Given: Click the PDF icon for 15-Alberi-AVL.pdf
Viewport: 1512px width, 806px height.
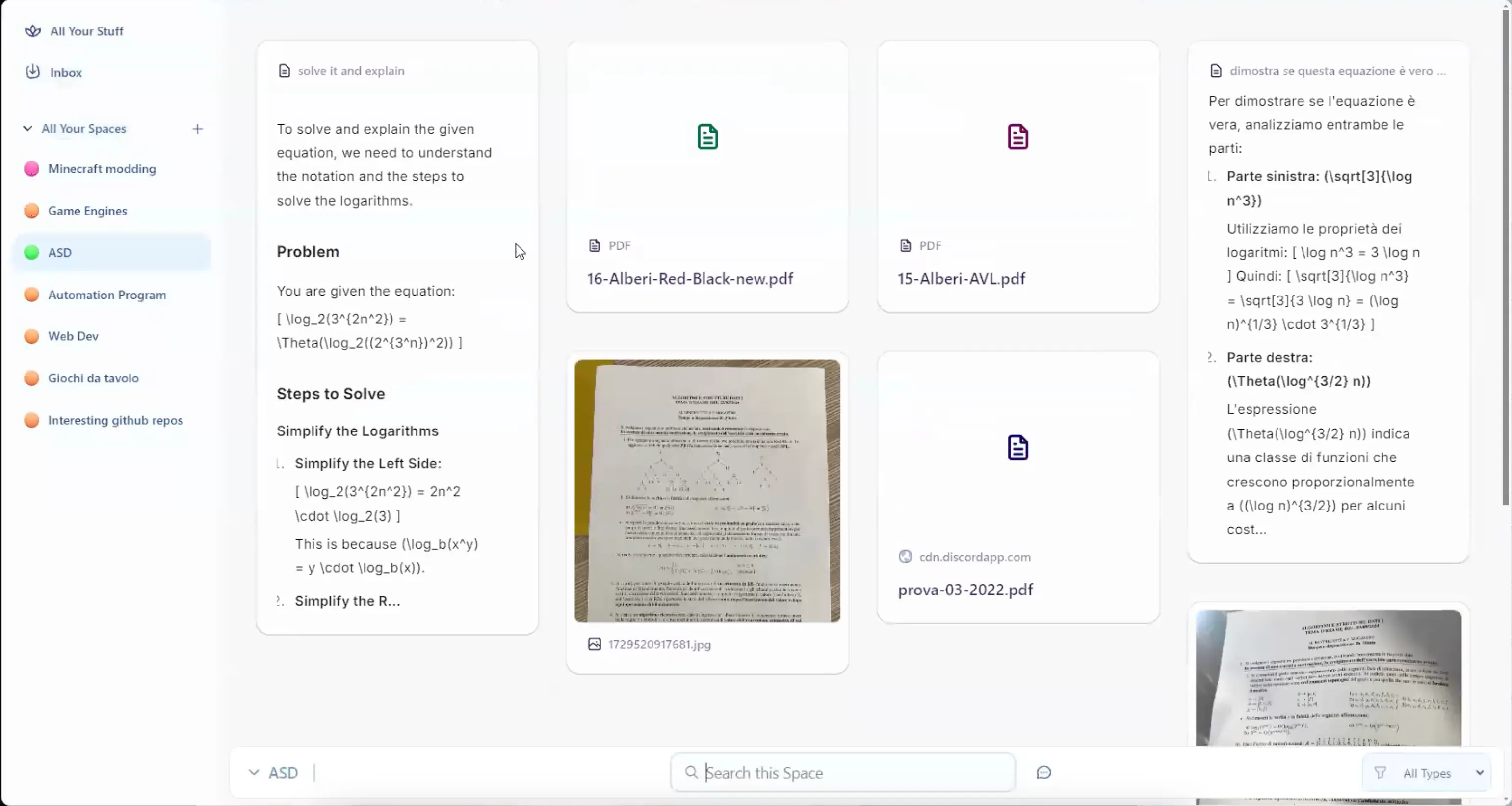Looking at the screenshot, I should (1018, 137).
